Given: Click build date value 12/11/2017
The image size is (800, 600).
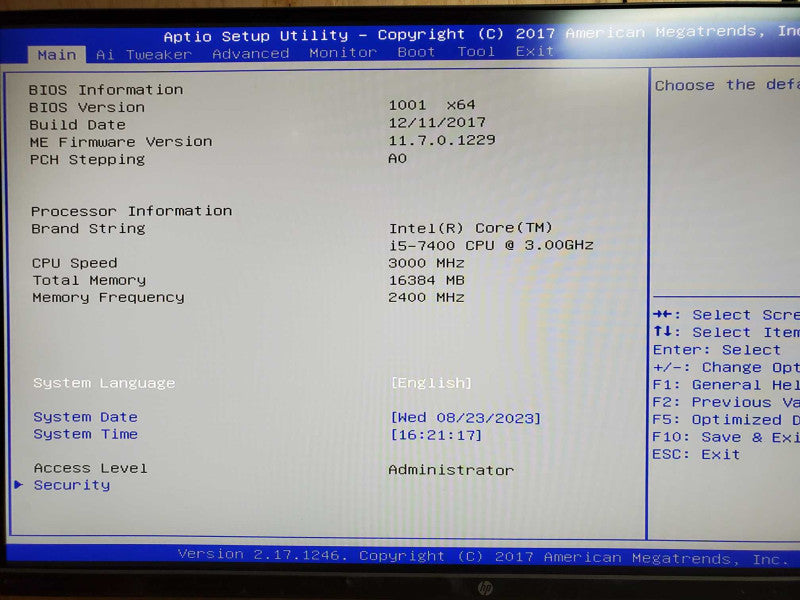Looking at the screenshot, I should pos(437,122).
